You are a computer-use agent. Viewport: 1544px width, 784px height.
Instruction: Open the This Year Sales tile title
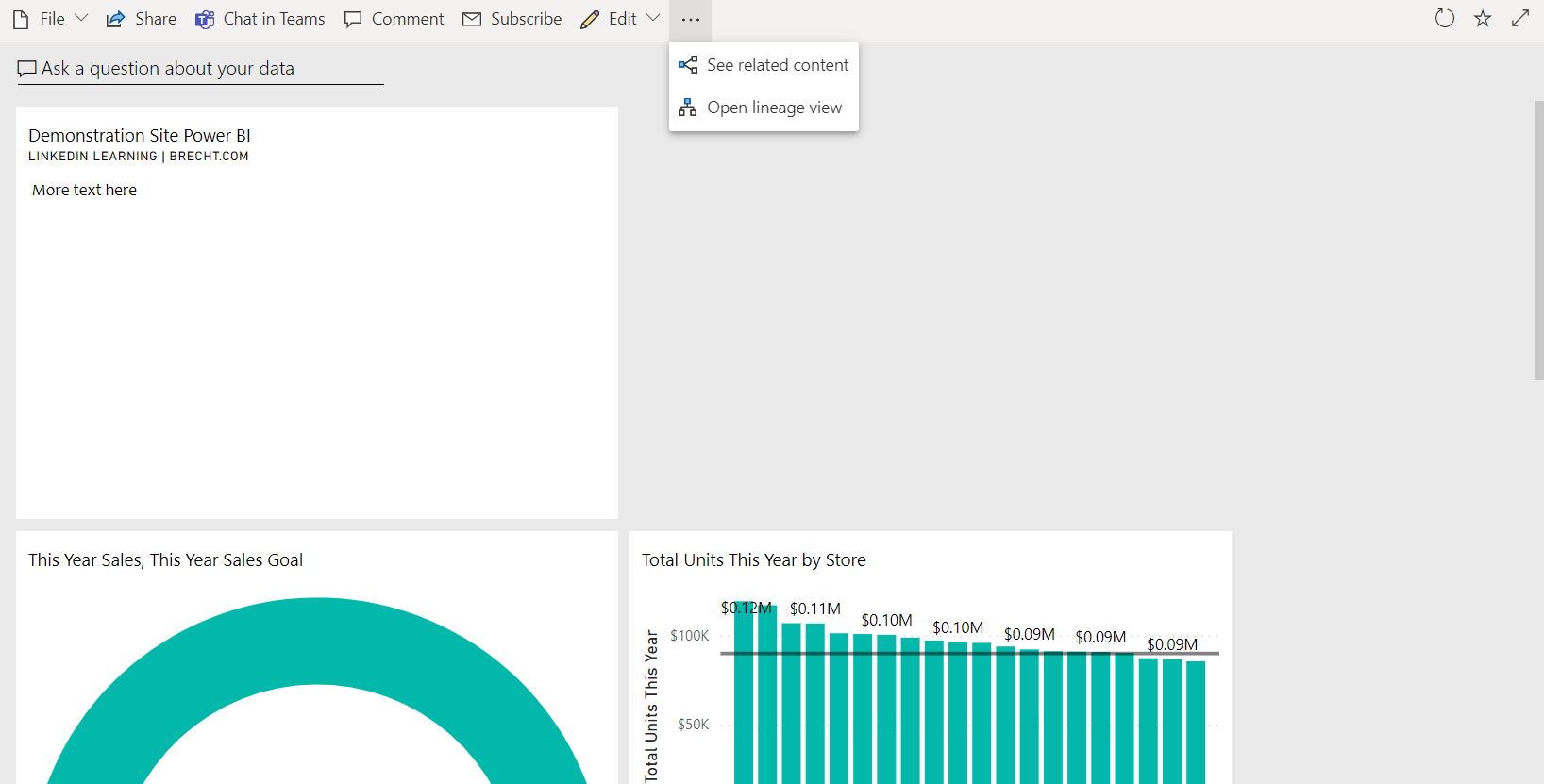click(165, 560)
